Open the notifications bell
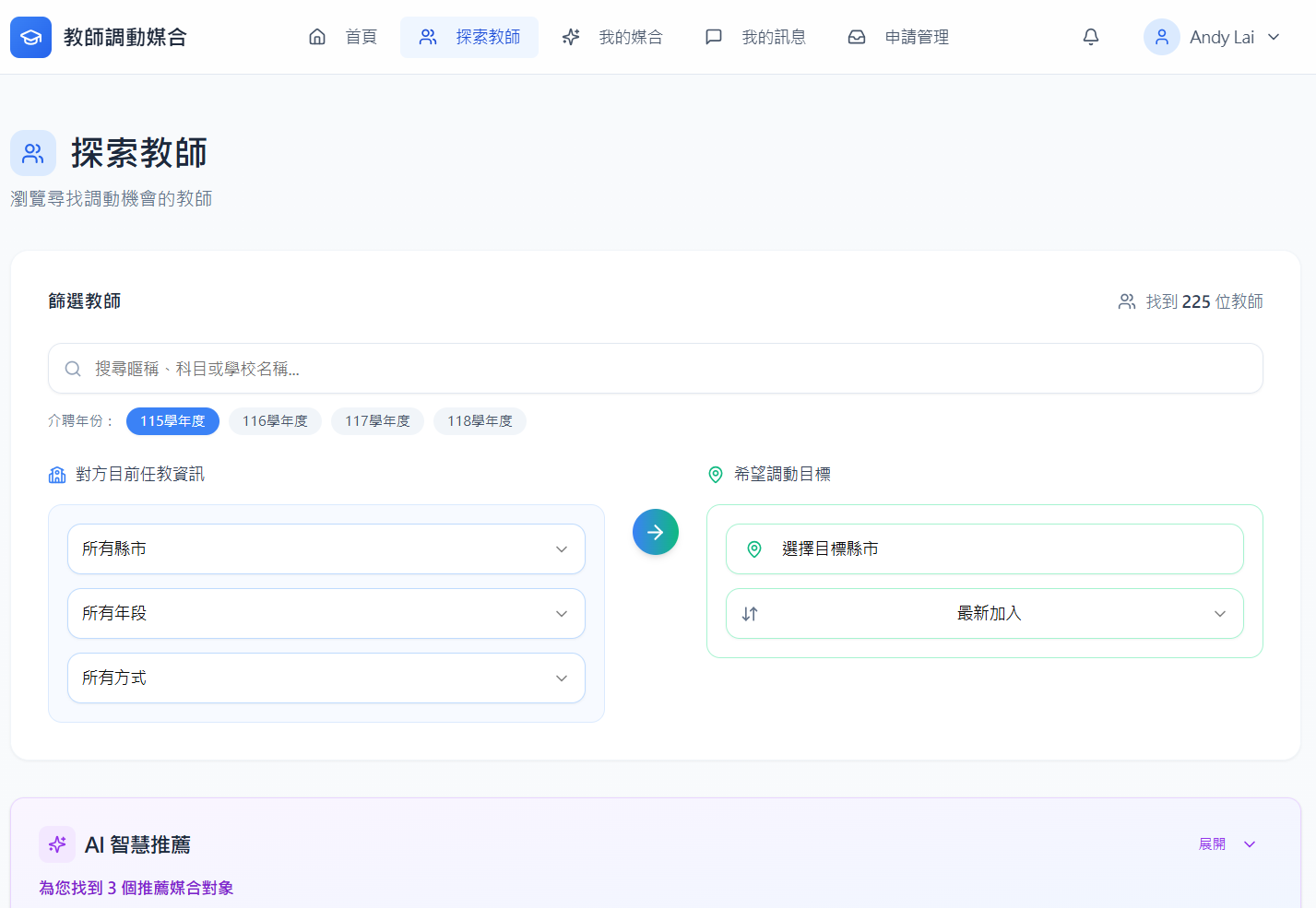Viewport: 1316px width, 908px height. pyautogui.click(x=1090, y=37)
